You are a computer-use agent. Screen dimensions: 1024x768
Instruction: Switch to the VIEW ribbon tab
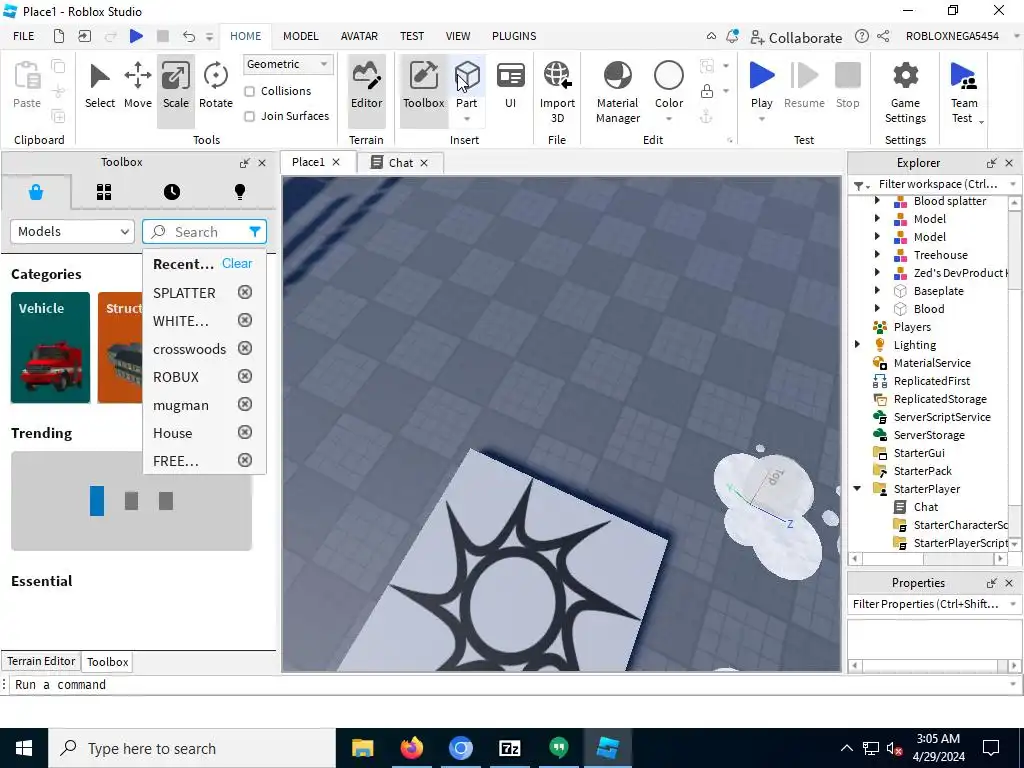pyautogui.click(x=458, y=36)
